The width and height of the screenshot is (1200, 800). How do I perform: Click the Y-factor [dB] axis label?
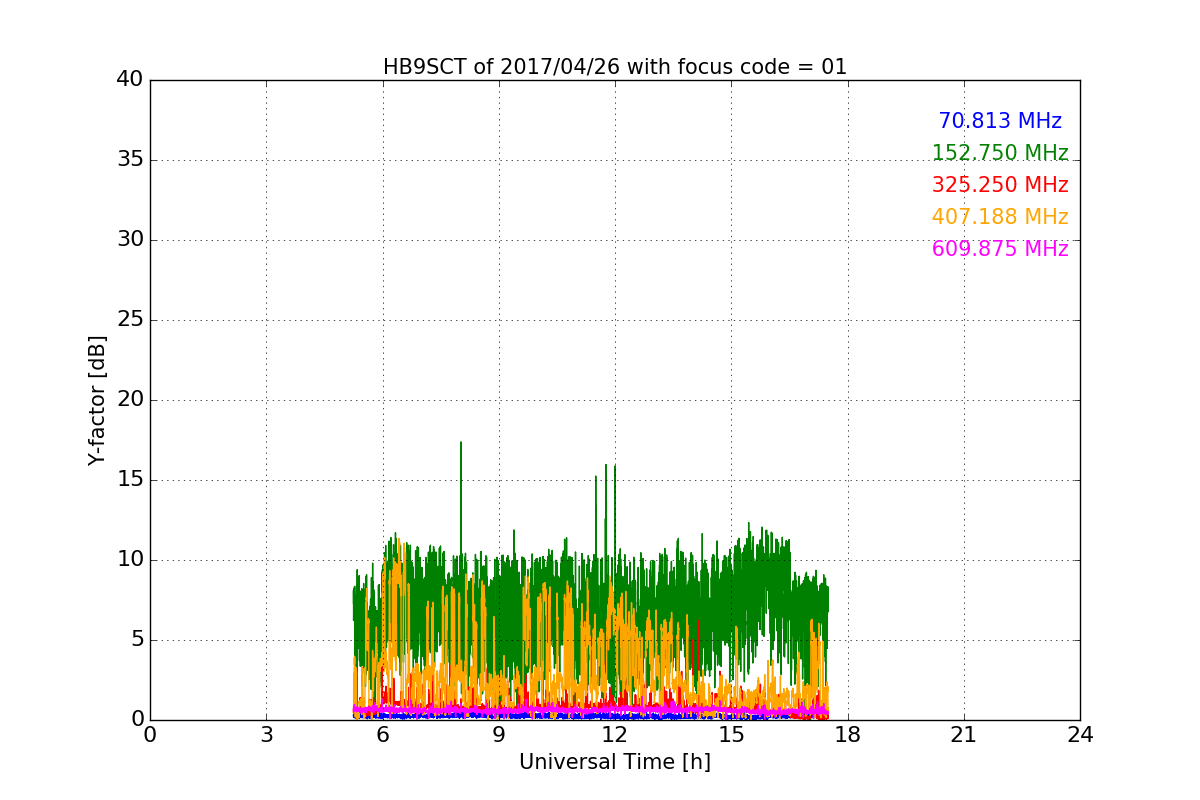tap(97, 400)
